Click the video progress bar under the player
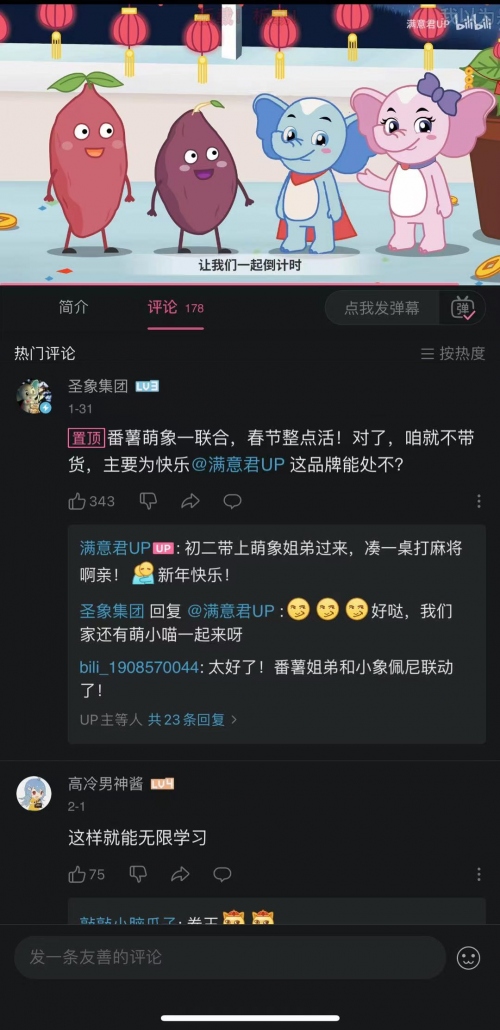Viewport: 500px width, 1030px height. tap(250, 284)
